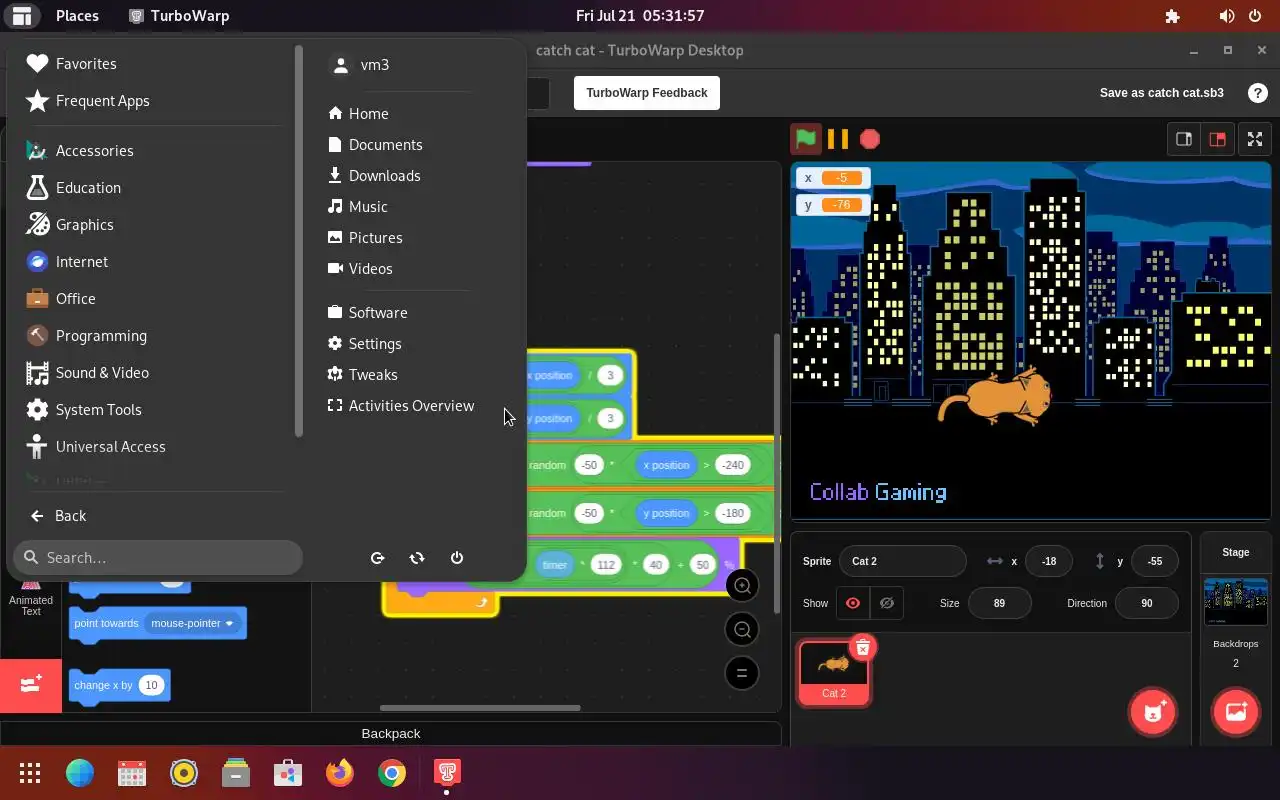This screenshot has height=800, width=1280.
Task: Open the Add Extension button
Action: (31, 685)
